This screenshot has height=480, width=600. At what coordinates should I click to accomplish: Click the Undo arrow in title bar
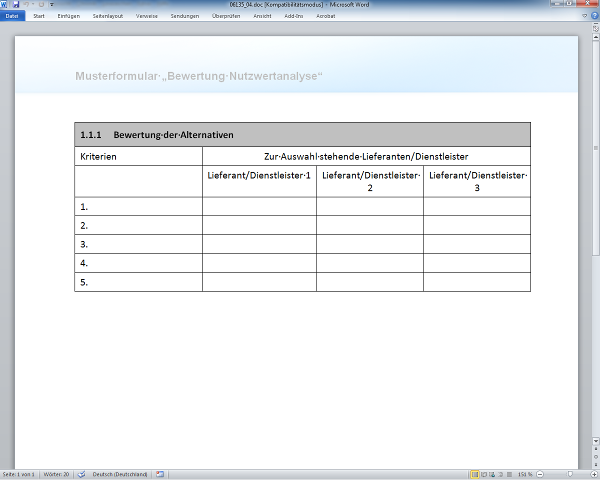[x=25, y=5]
